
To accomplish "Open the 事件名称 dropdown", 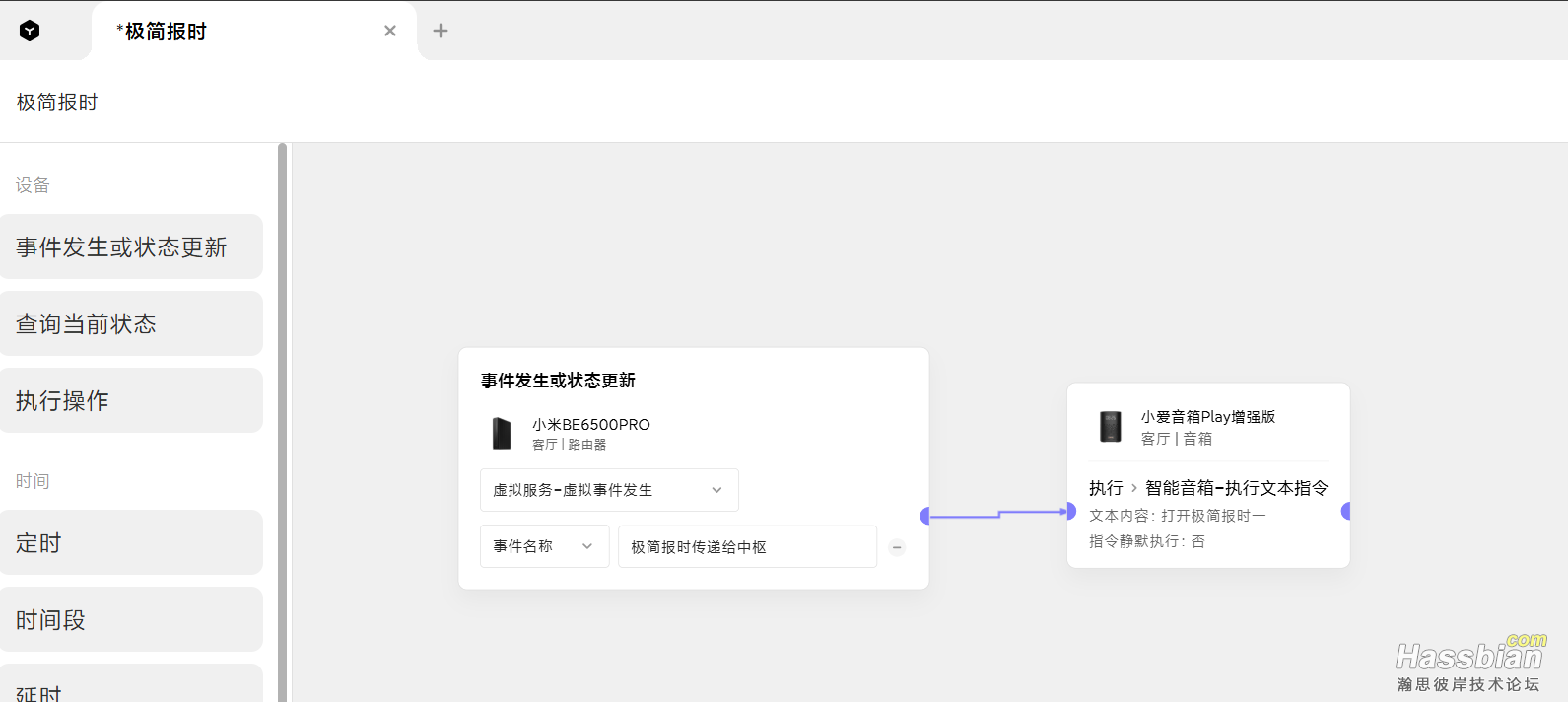I will (545, 546).
